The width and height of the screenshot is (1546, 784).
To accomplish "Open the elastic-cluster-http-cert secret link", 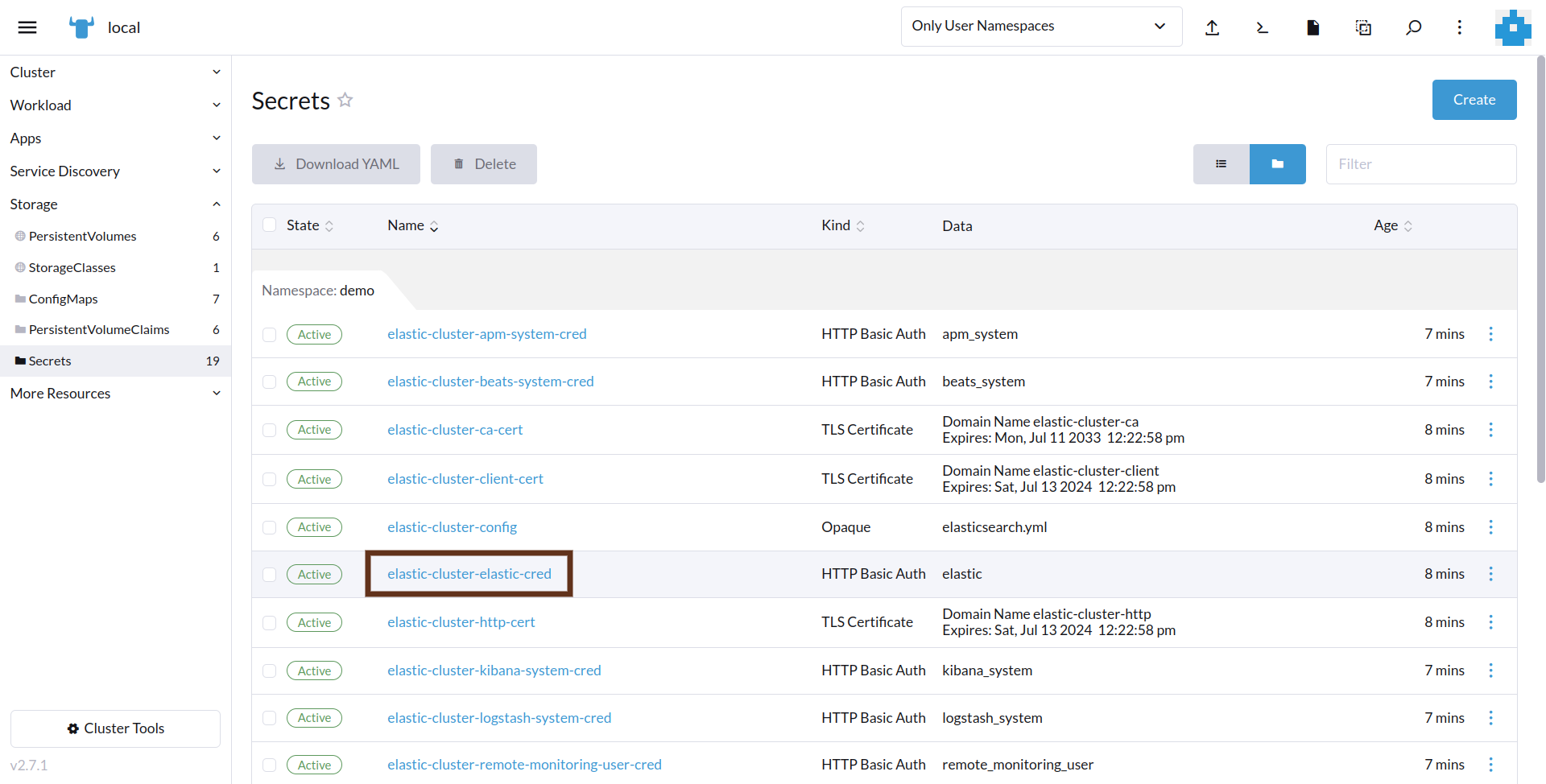I will 461,622.
